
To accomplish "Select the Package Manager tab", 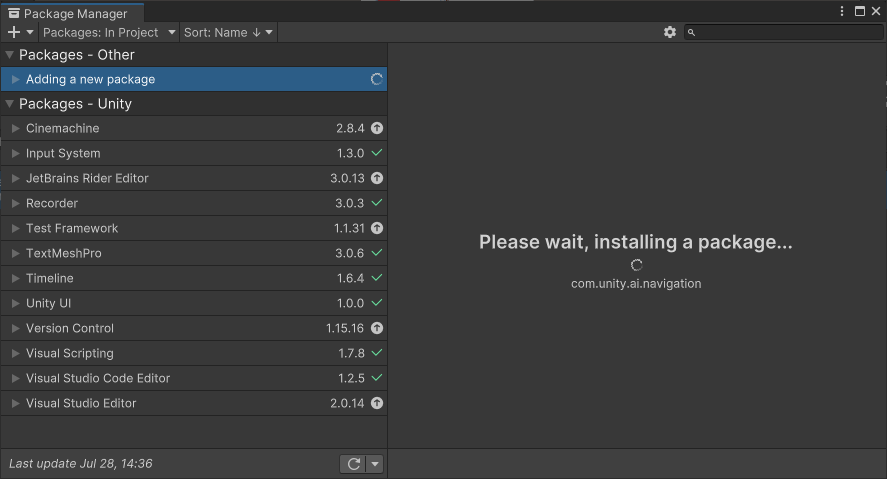I will (72, 13).
